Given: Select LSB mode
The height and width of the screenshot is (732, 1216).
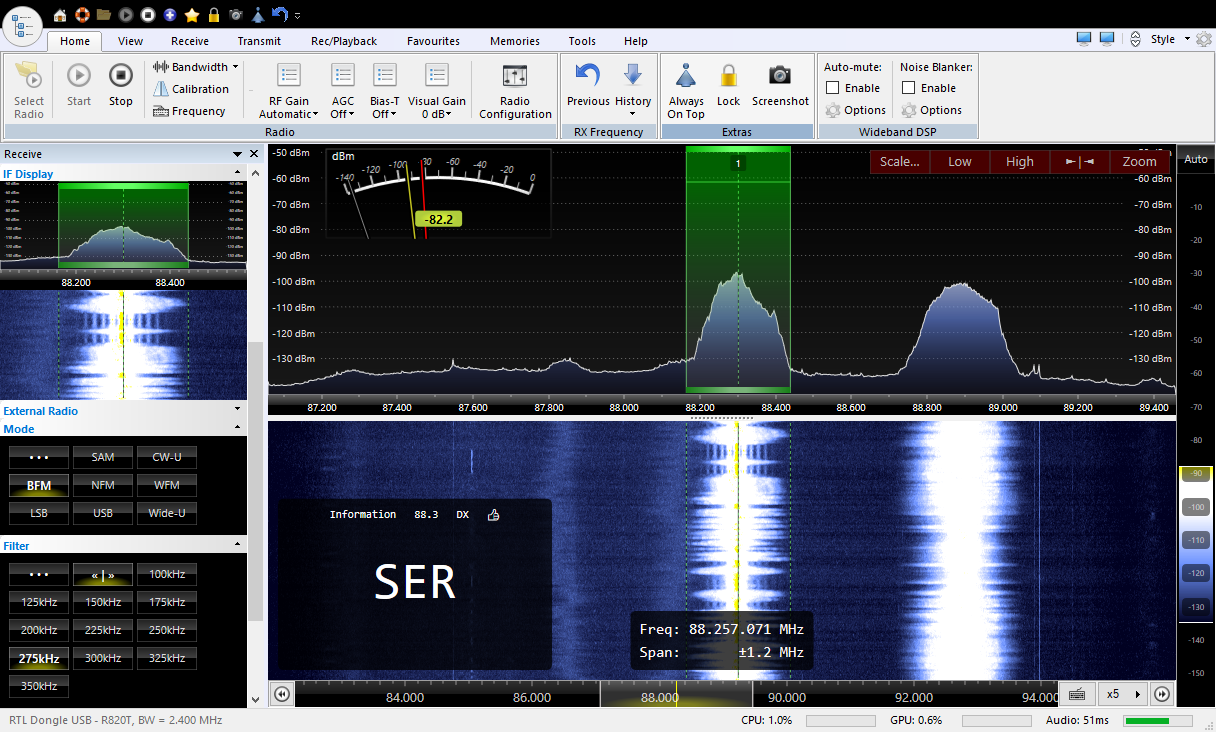Looking at the screenshot, I should [x=39, y=513].
